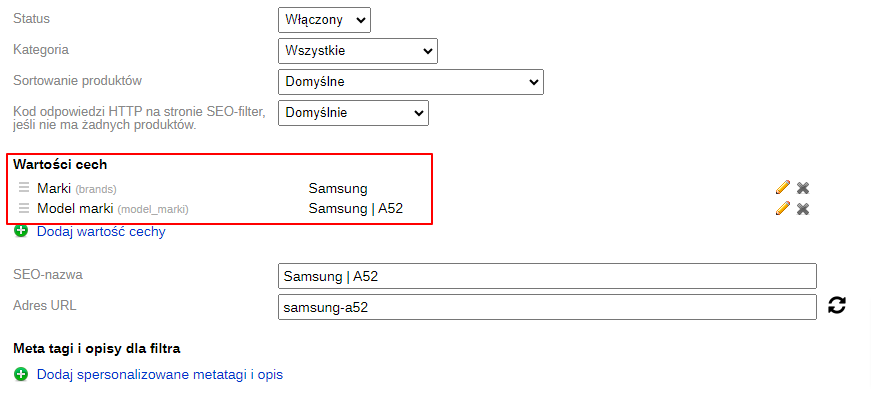Edit the Marki feature value with pencil icon

click(782, 188)
